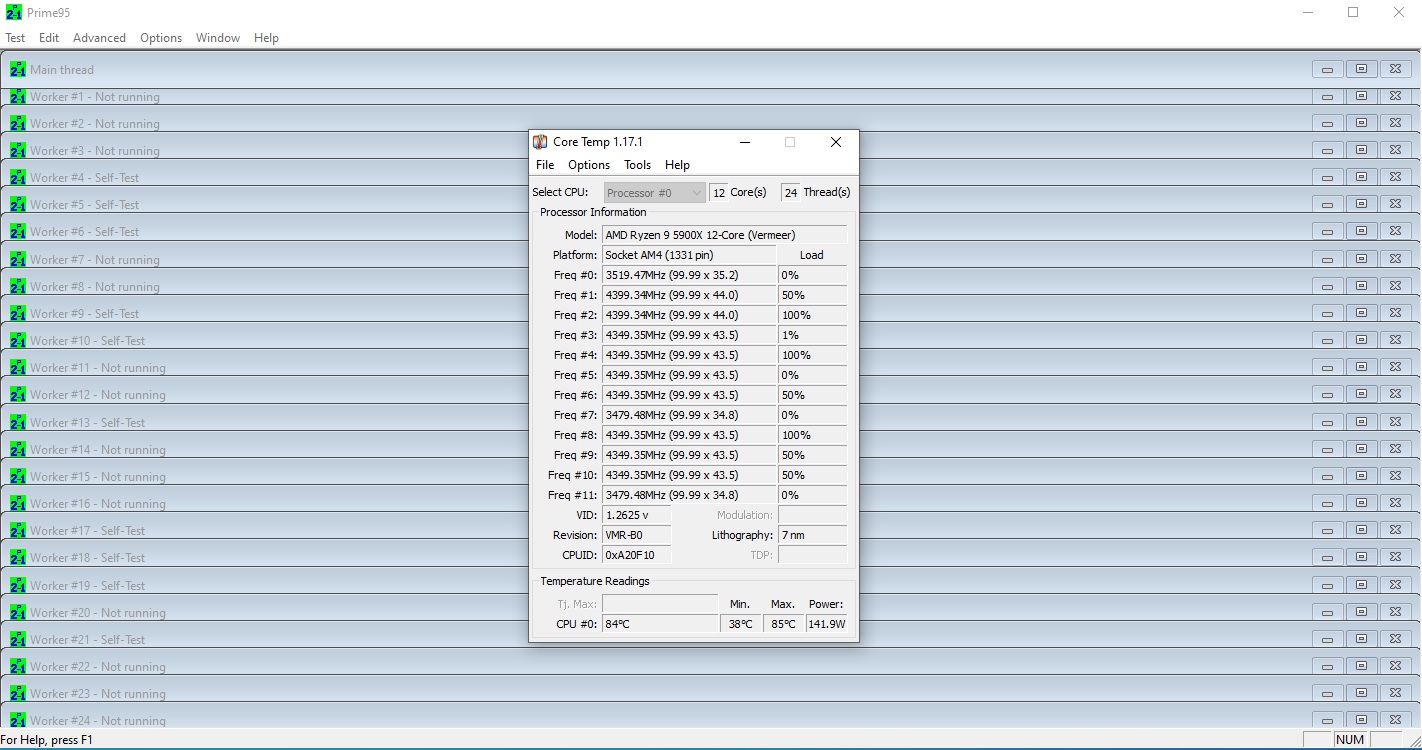Click the Prime95 icon on Worker #17 window

(17, 530)
